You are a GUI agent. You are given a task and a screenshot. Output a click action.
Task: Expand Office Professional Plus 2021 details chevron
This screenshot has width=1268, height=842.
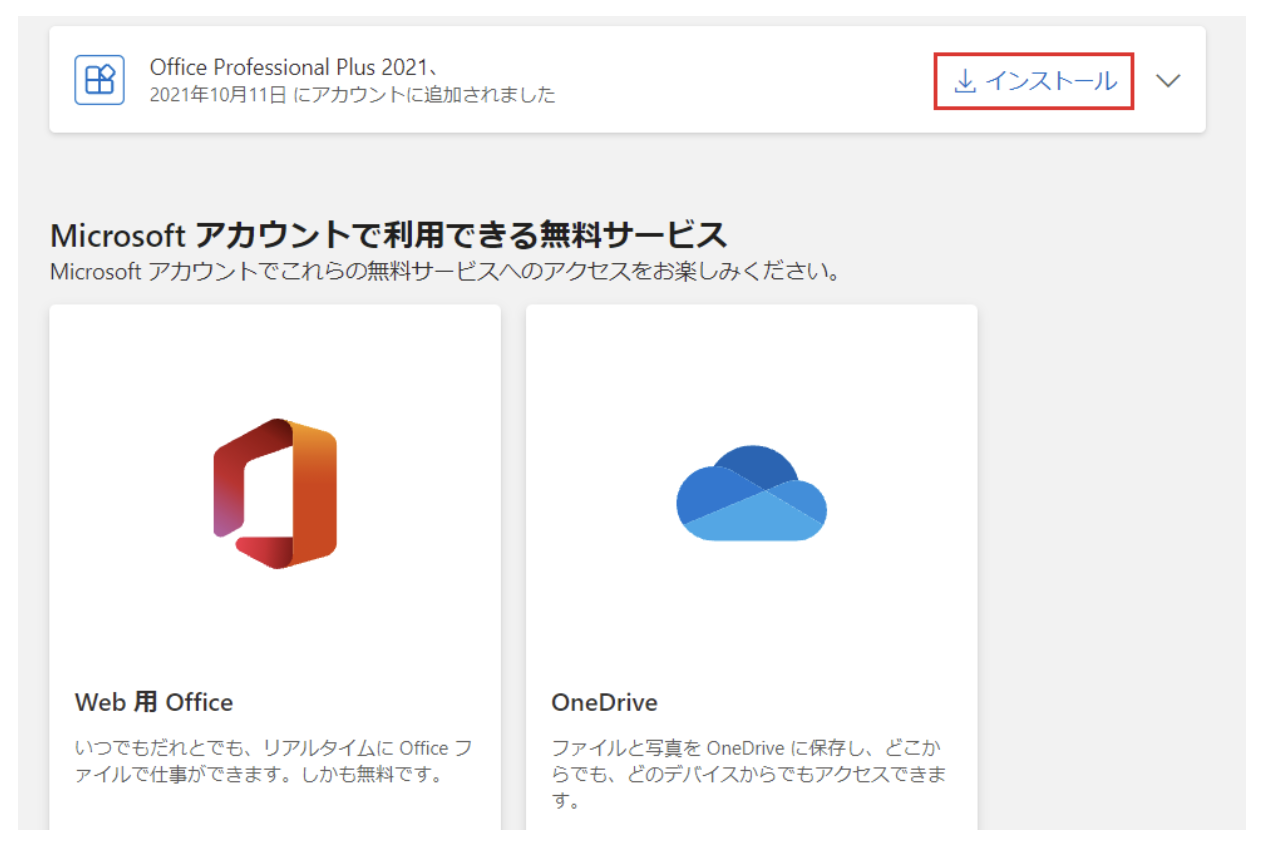[x=1167, y=81]
